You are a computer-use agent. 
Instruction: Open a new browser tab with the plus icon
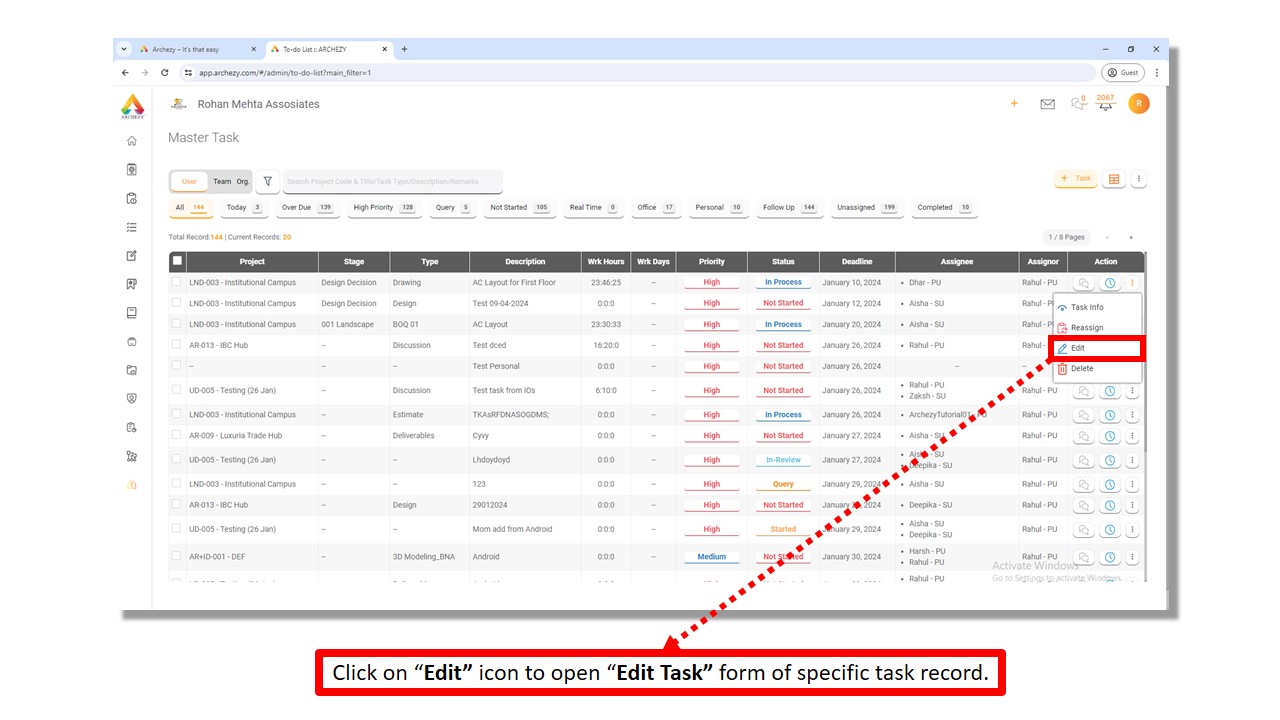[404, 49]
